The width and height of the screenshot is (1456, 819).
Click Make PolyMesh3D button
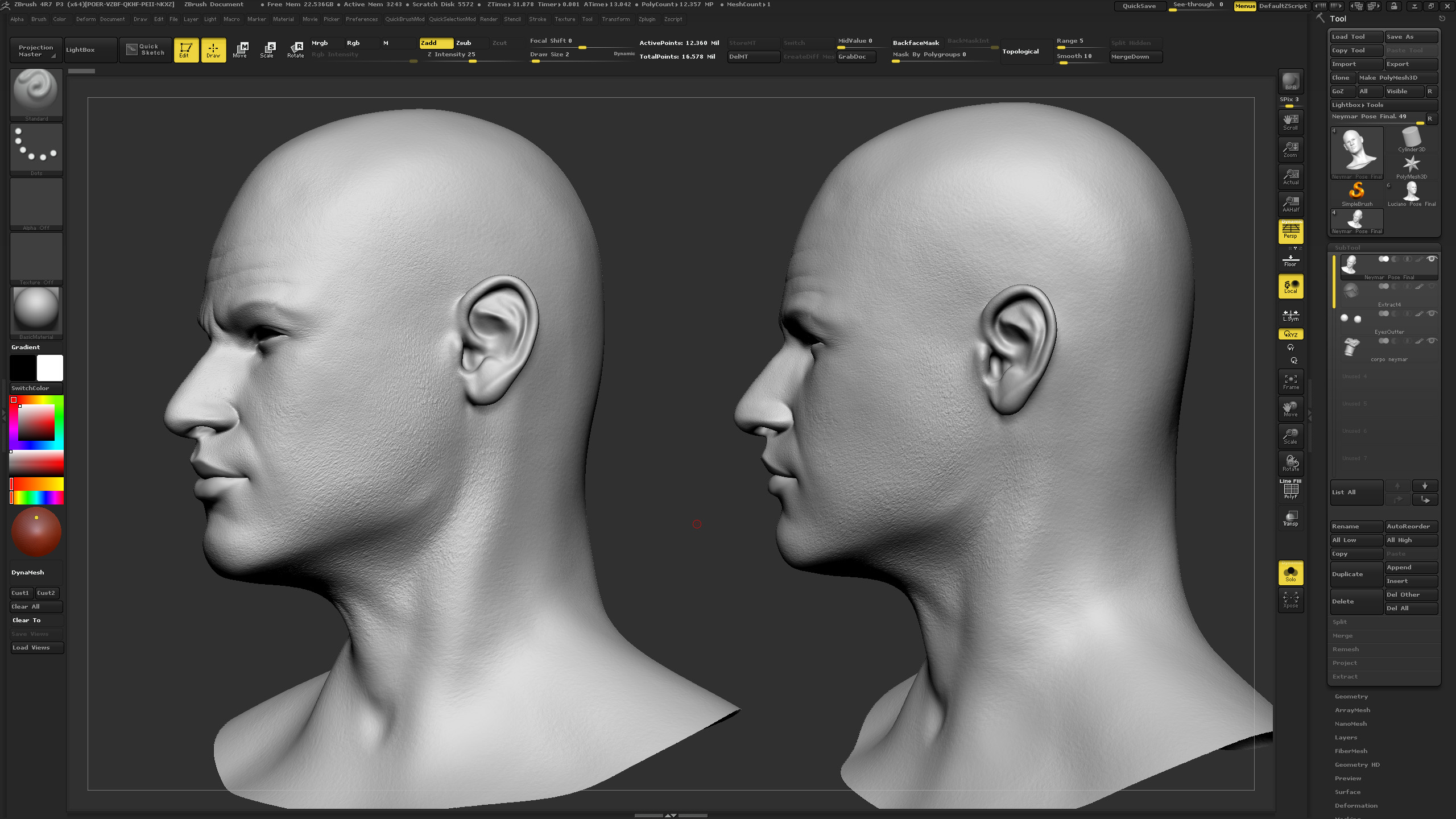(x=1397, y=78)
